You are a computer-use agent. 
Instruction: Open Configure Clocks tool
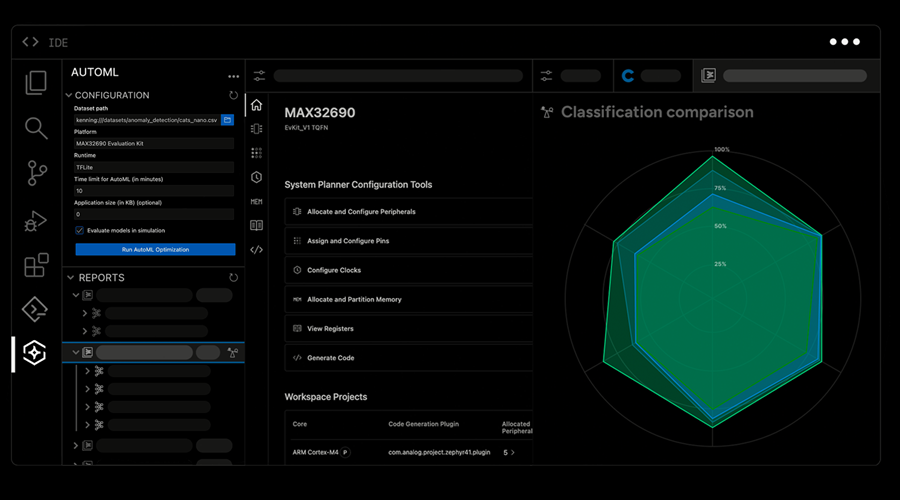coord(409,270)
